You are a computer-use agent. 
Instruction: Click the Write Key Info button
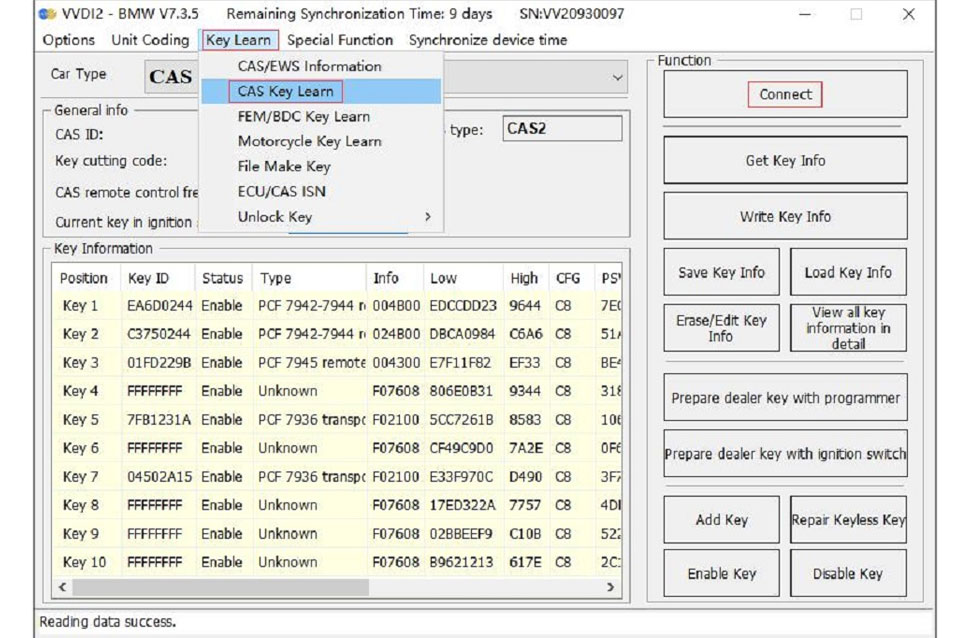[x=785, y=216]
